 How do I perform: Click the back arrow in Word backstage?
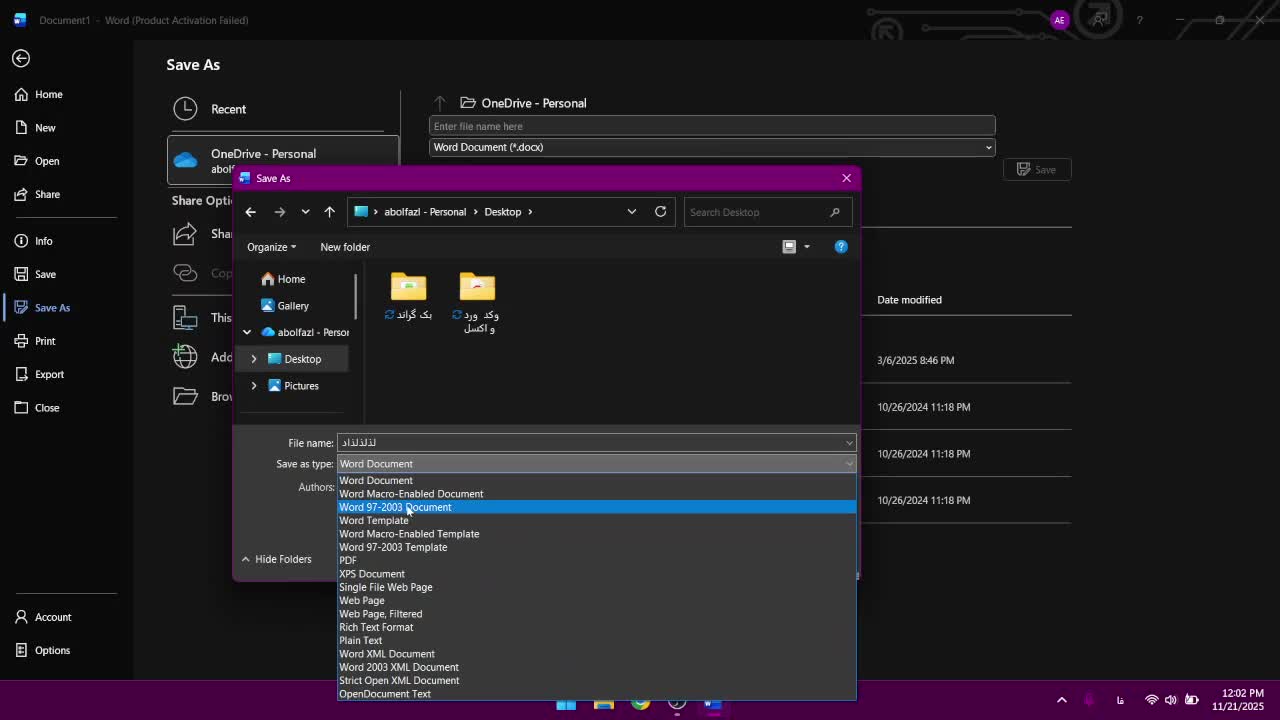coord(21,59)
